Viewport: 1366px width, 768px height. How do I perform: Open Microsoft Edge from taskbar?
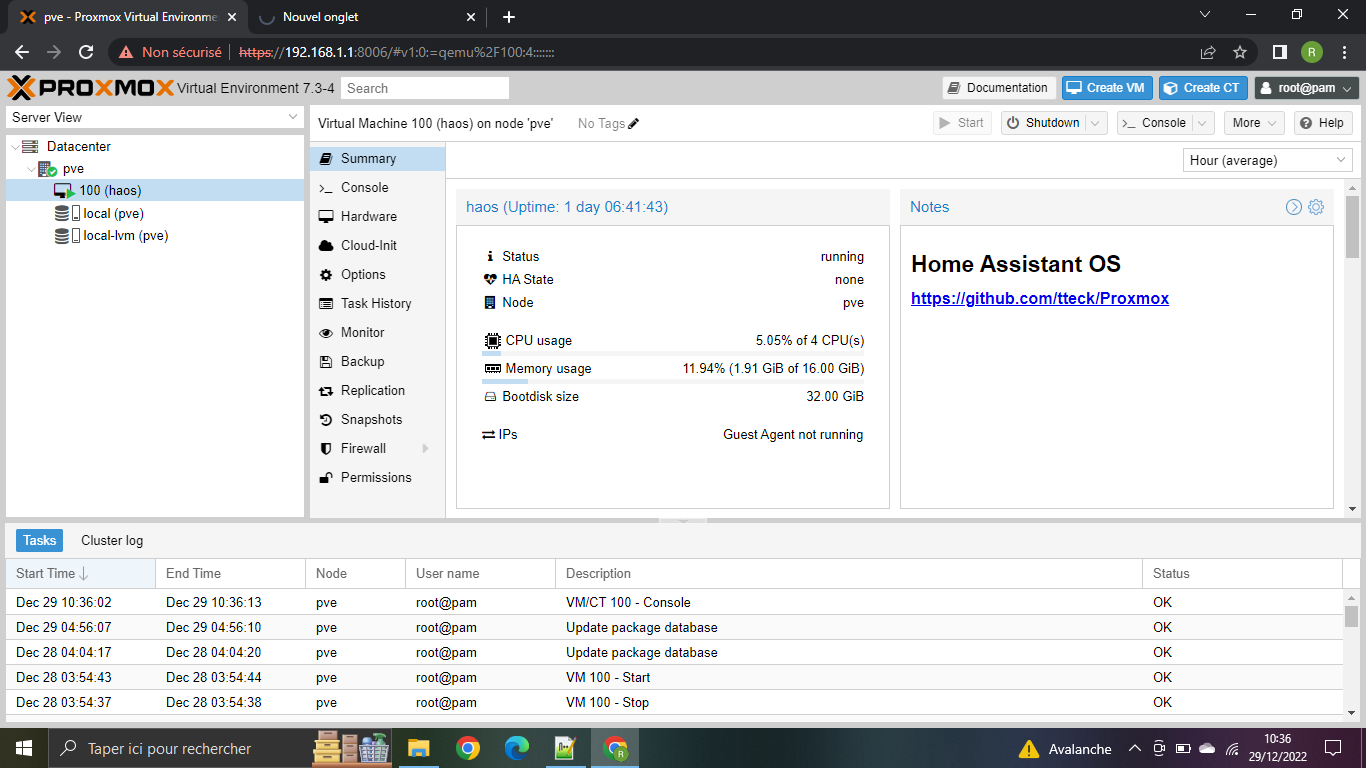coord(516,748)
